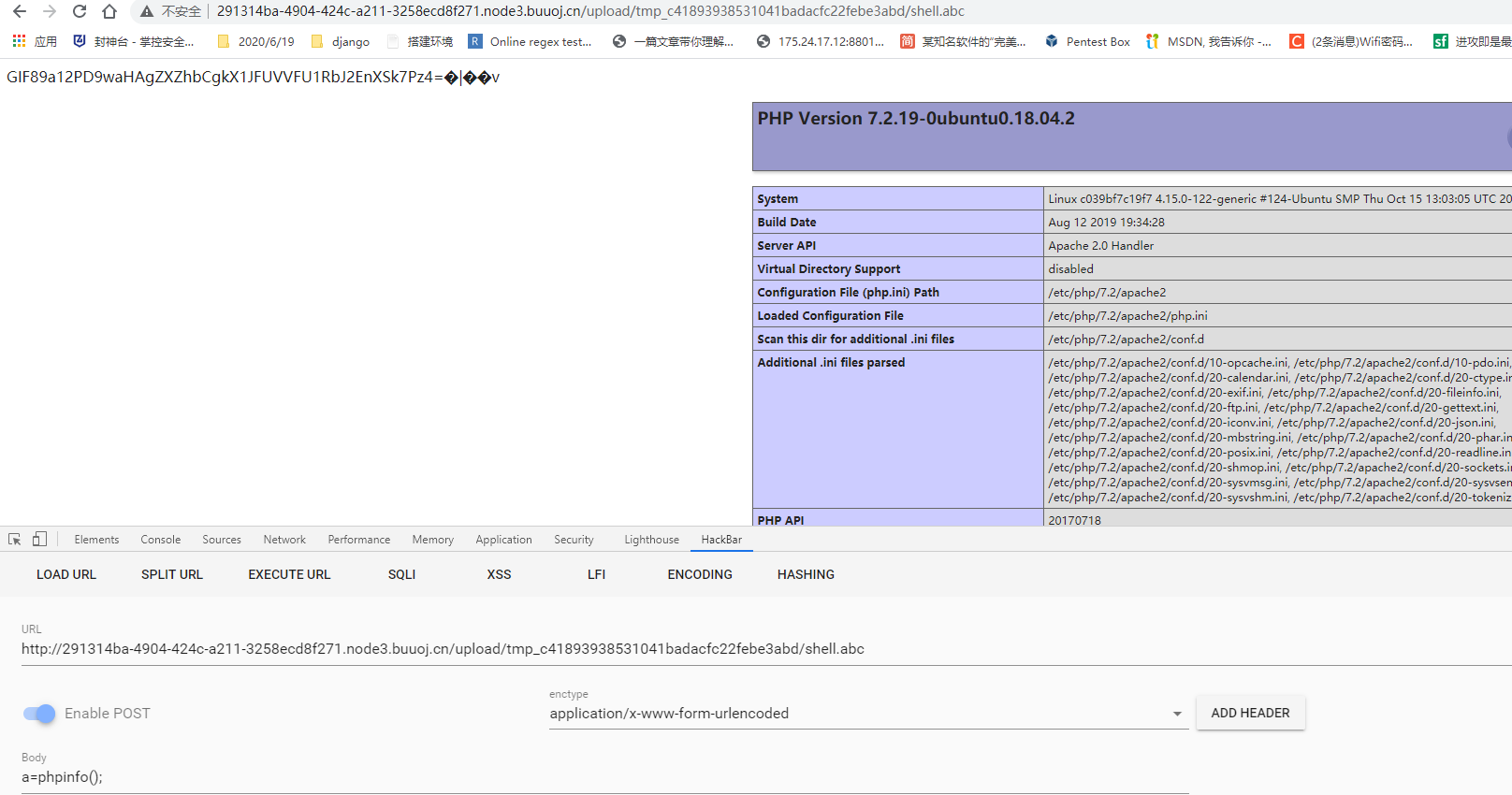Toggle the Enable POST switch
1512x795 pixels.
pyautogui.click(x=39, y=714)
